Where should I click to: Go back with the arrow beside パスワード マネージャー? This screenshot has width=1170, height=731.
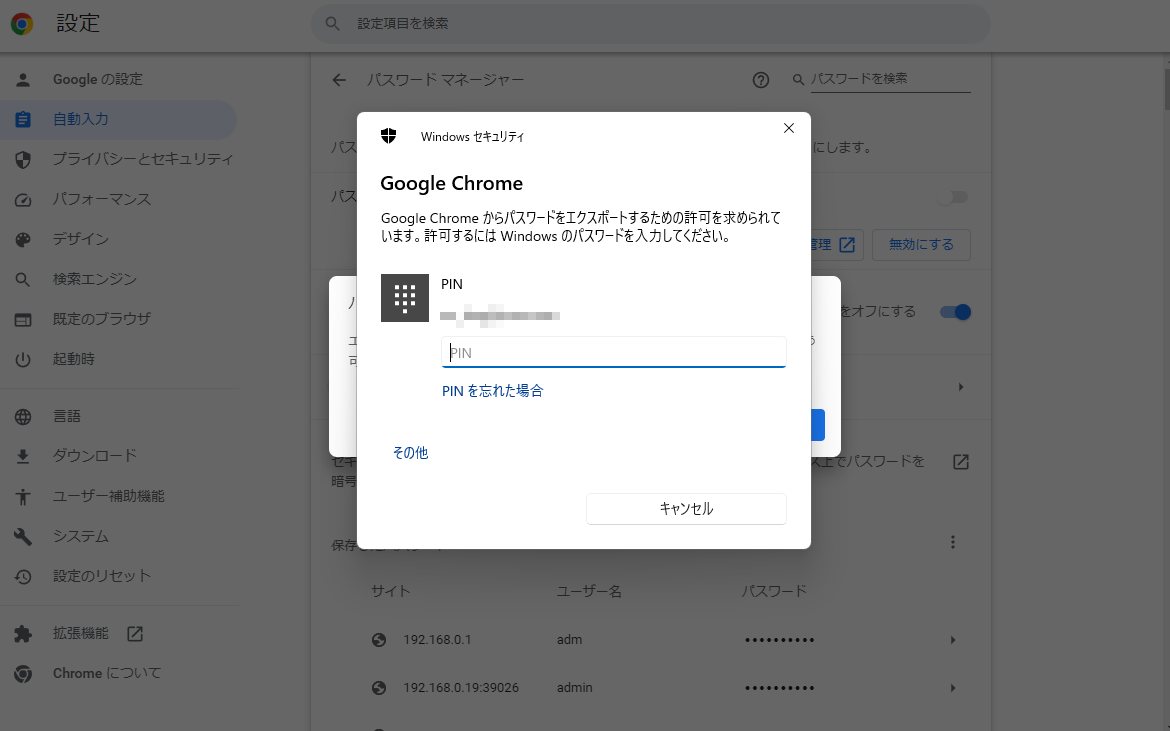[x=340, y=80]
